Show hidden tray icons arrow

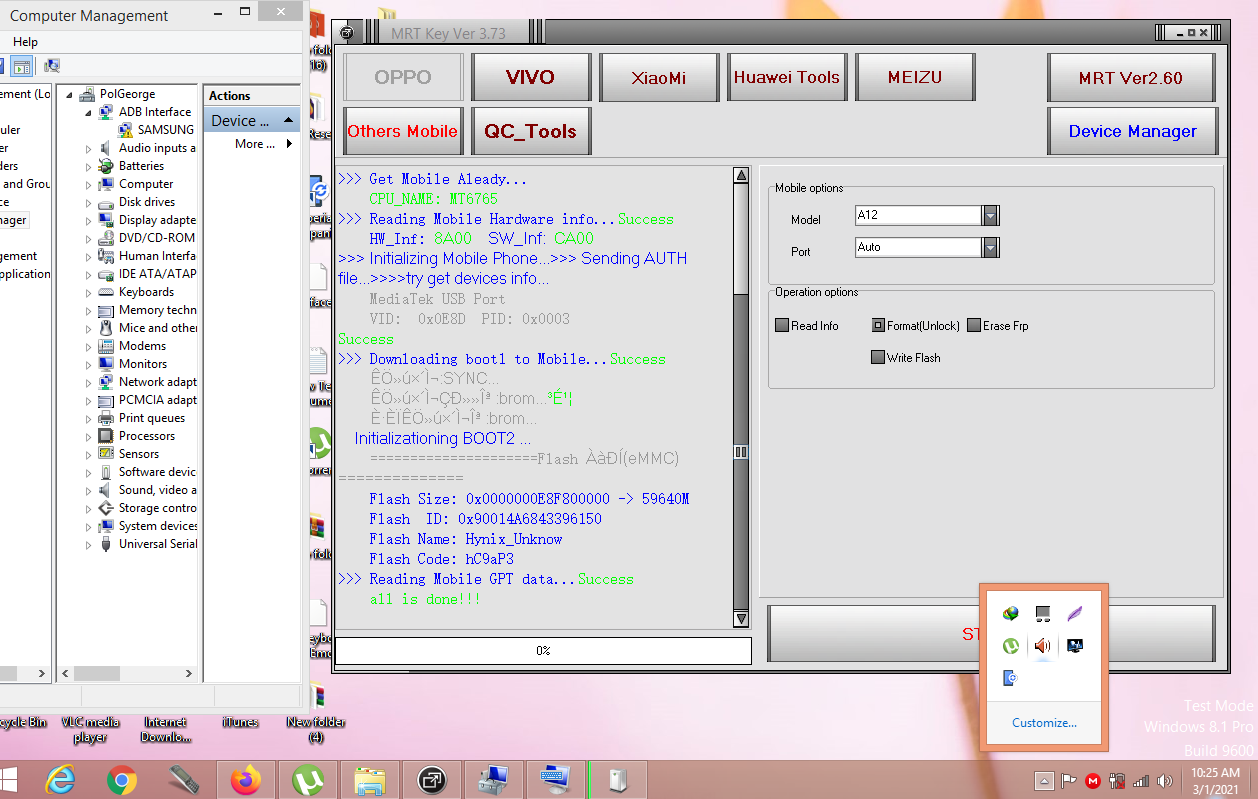(1043, 781)
